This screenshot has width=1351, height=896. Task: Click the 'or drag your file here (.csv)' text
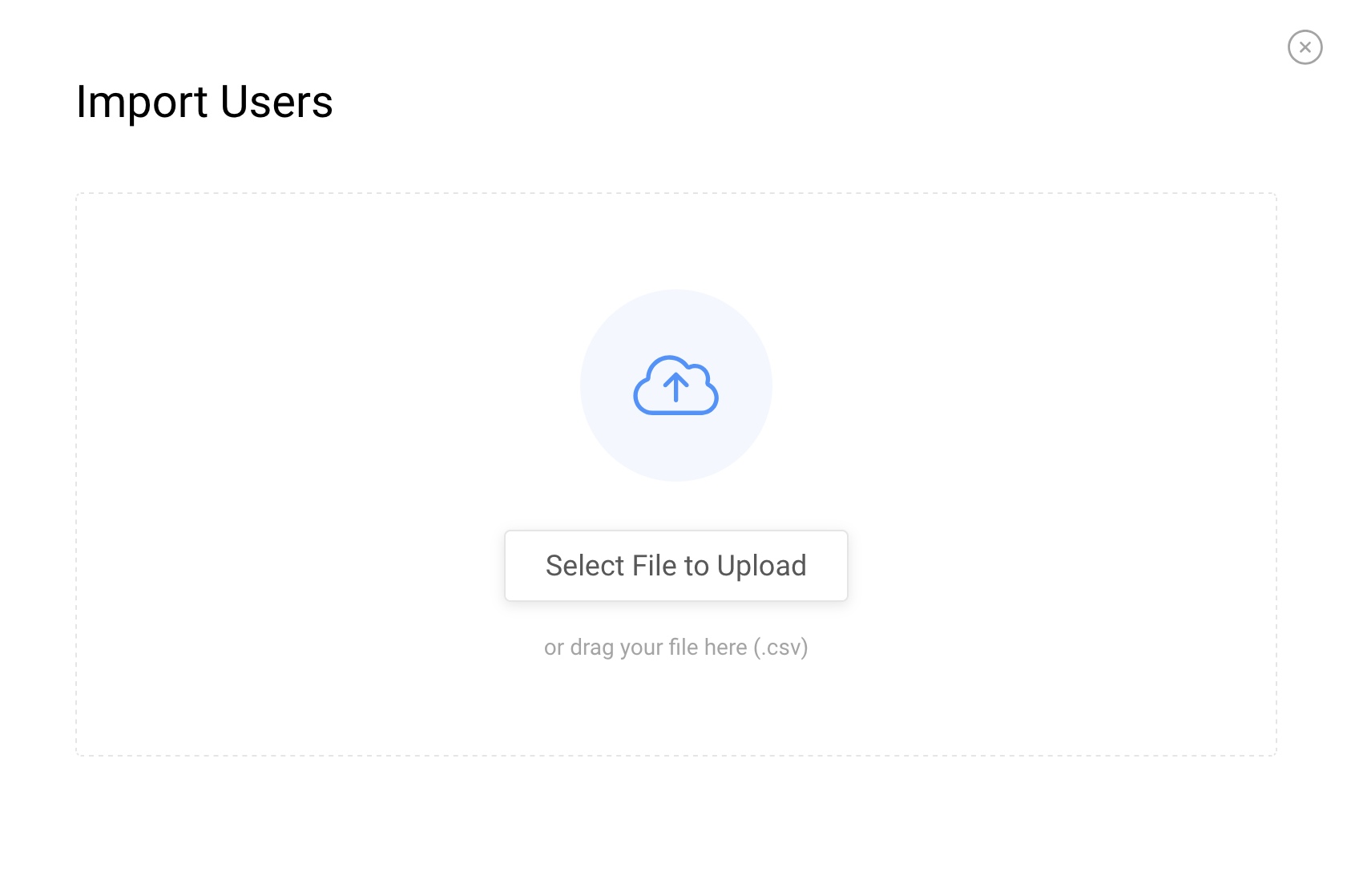click(x=675, y=647)
